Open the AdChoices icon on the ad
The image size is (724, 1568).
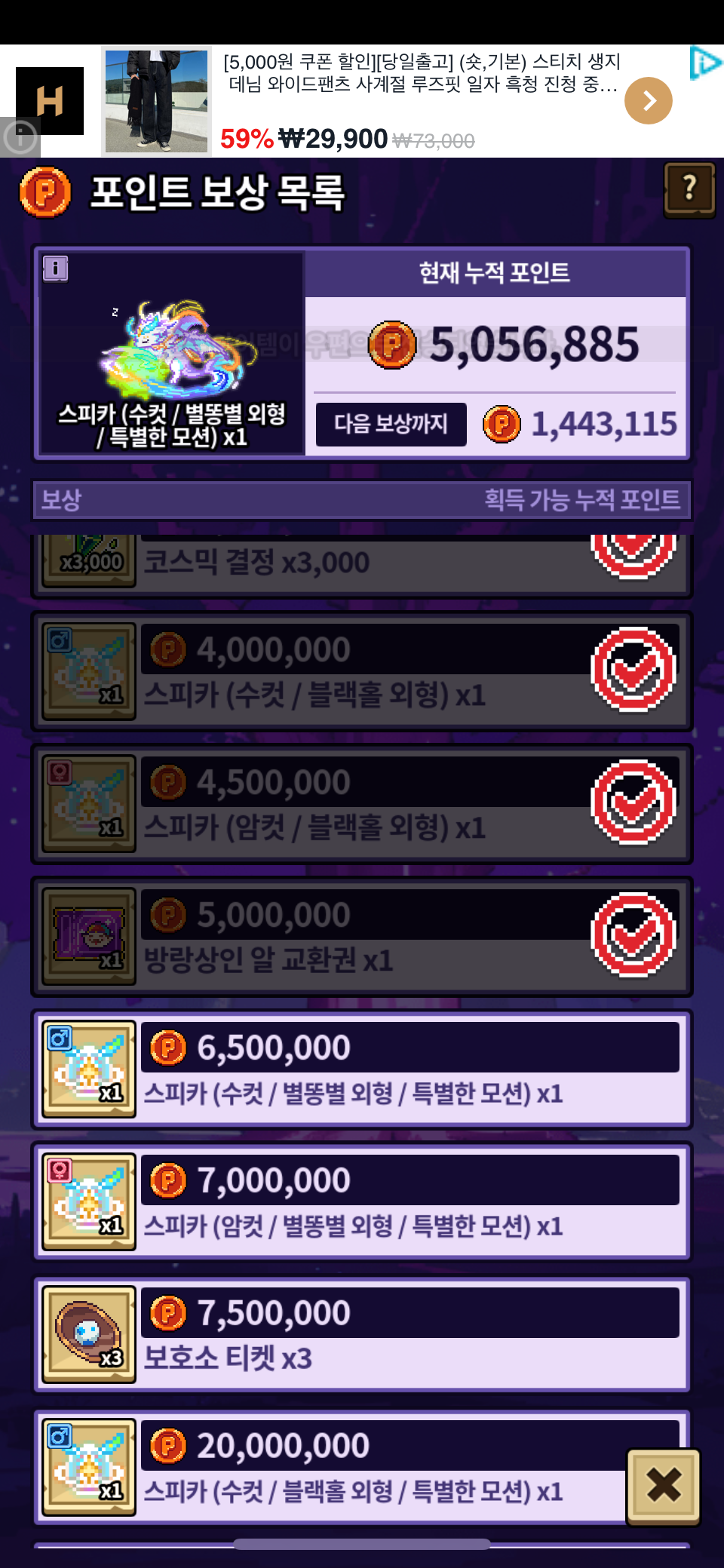click(704, 63)
